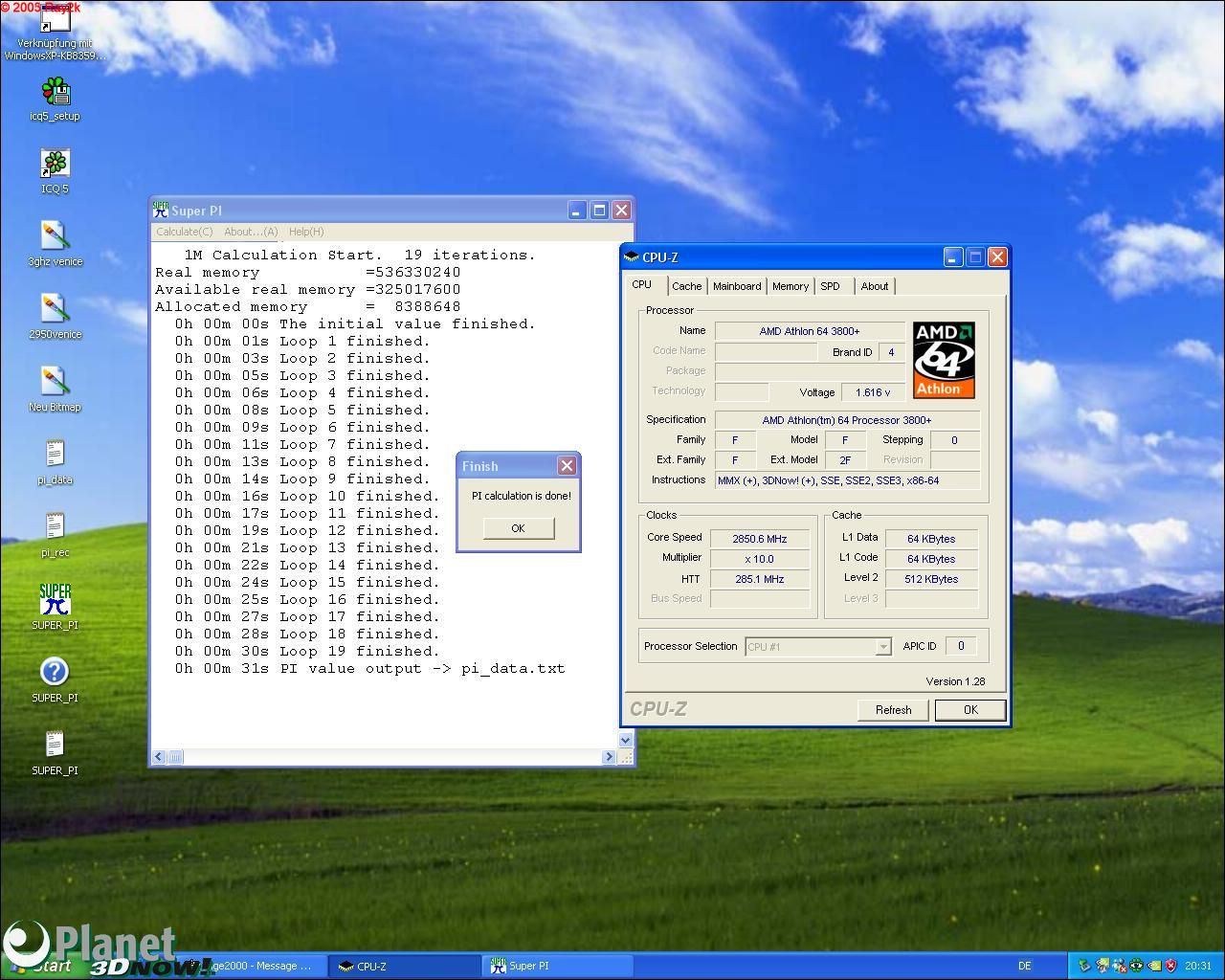Click the CPU-Z title bar chip icon

click(631, 256)
